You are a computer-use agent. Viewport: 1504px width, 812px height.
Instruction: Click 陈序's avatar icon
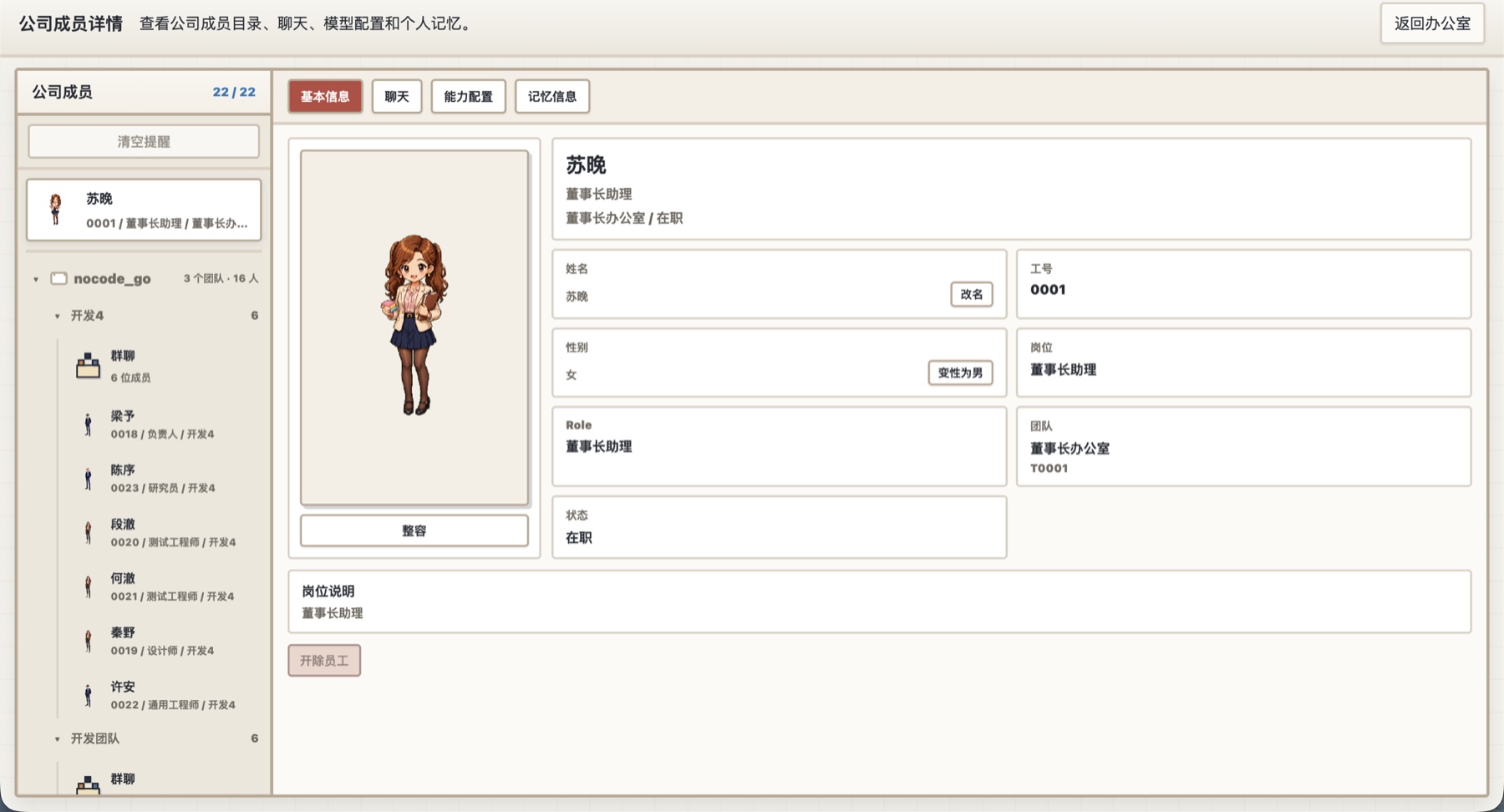point(88,479)
